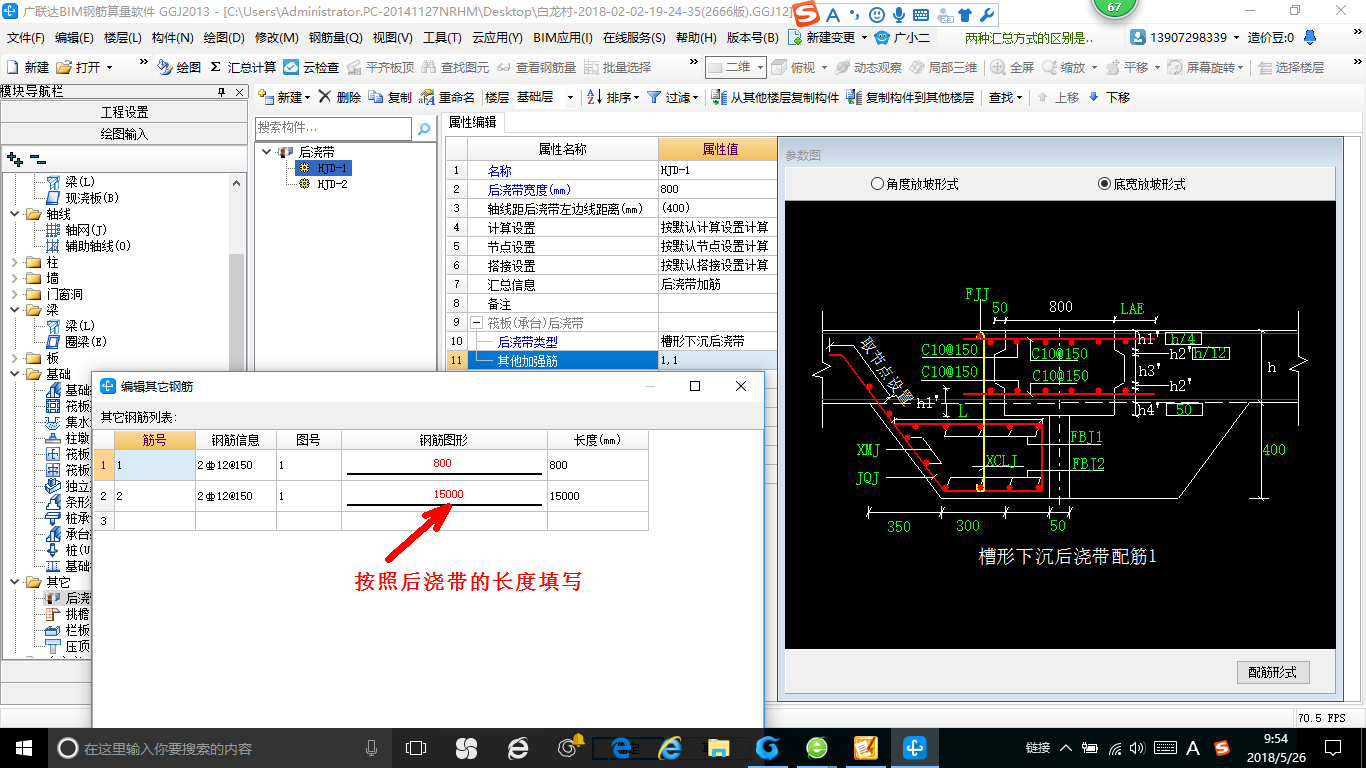This screenshot has width=1366, height=768.
Task: Move component up with 上移
Action: [1058, 97]
